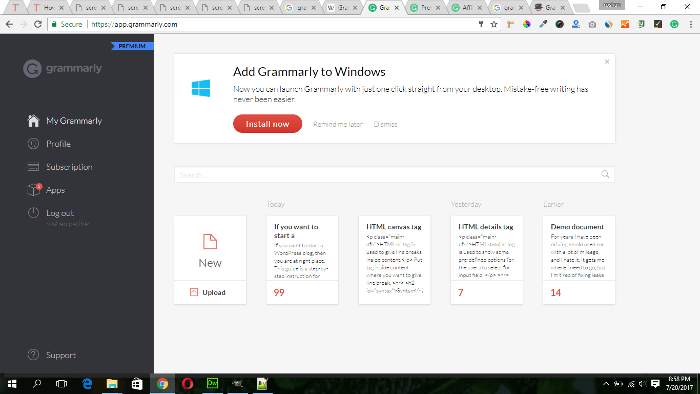The width and height of the screenshot is (700, 394).
Task: Open File Explorer from taskbar
Action: [x=112, y=384]
